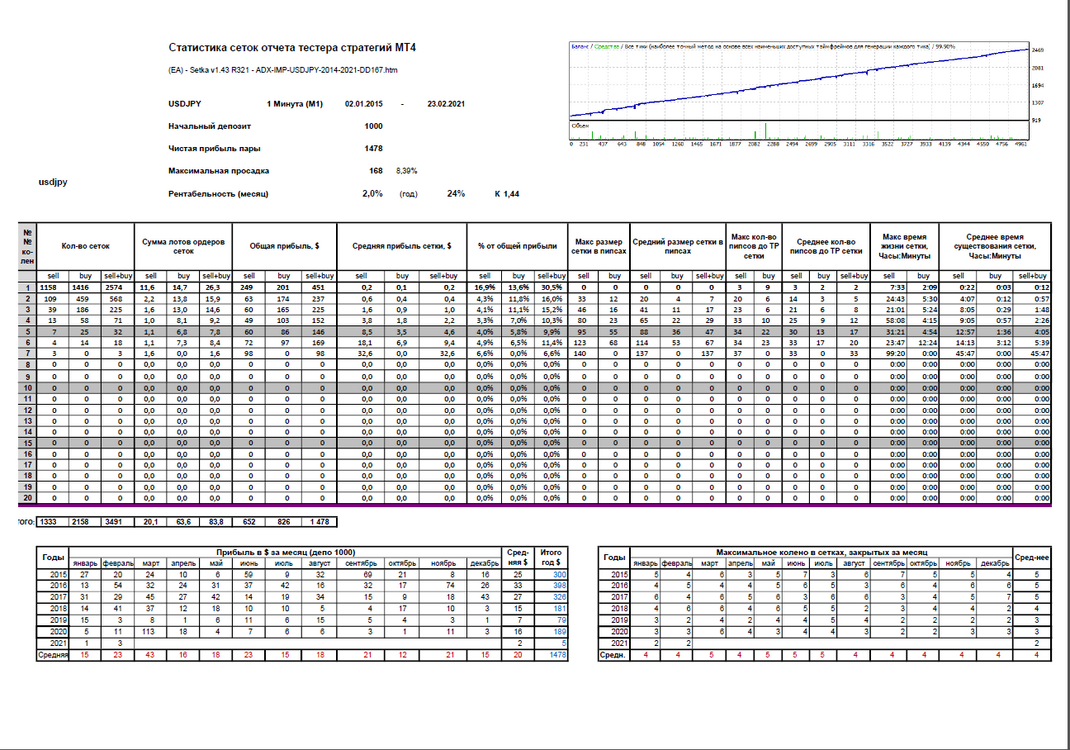The width and height of the screenshot is (1070, 750).
Task: Click the file name 'ADX-IMP-USDJPY-2014-2021-DD167.htm' line
Action: coord(283,70)
